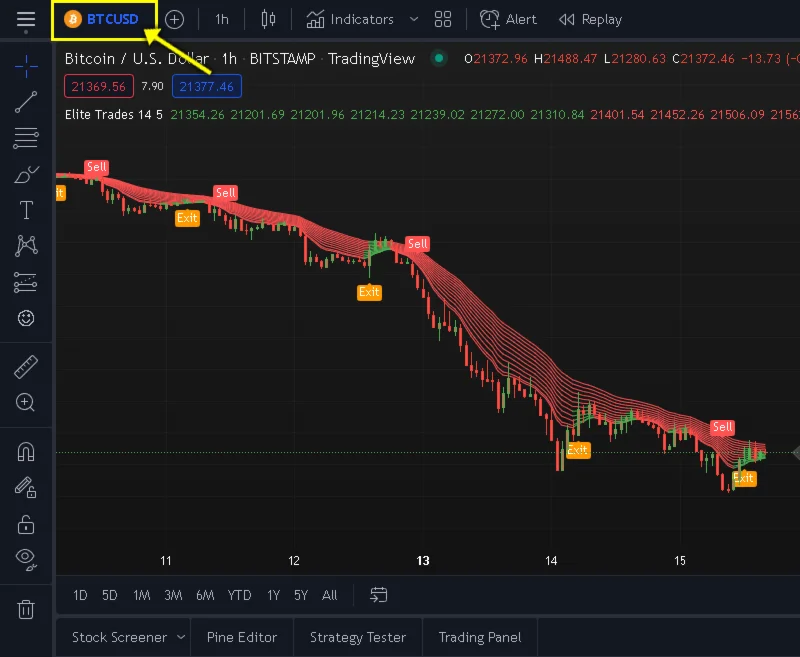Open the Trading Panel tab
800x657 pixels.
tap(480, 637)
